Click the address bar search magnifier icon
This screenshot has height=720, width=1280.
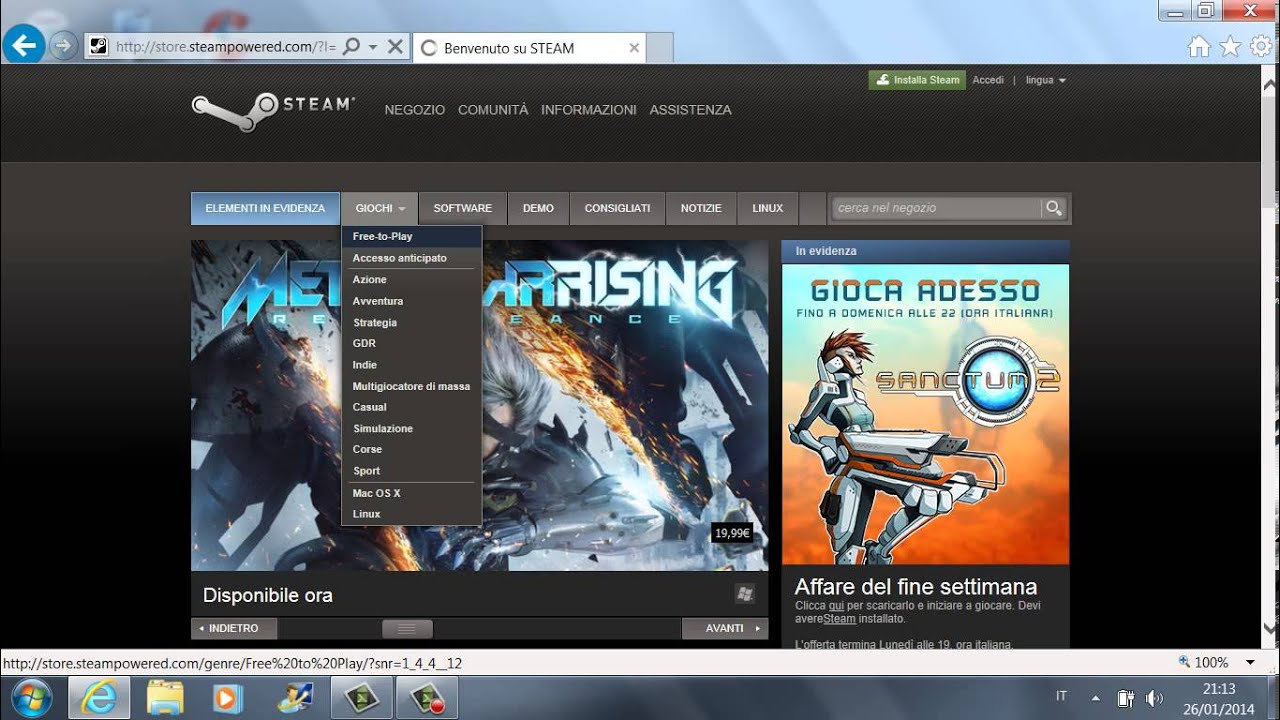(351, 46)
